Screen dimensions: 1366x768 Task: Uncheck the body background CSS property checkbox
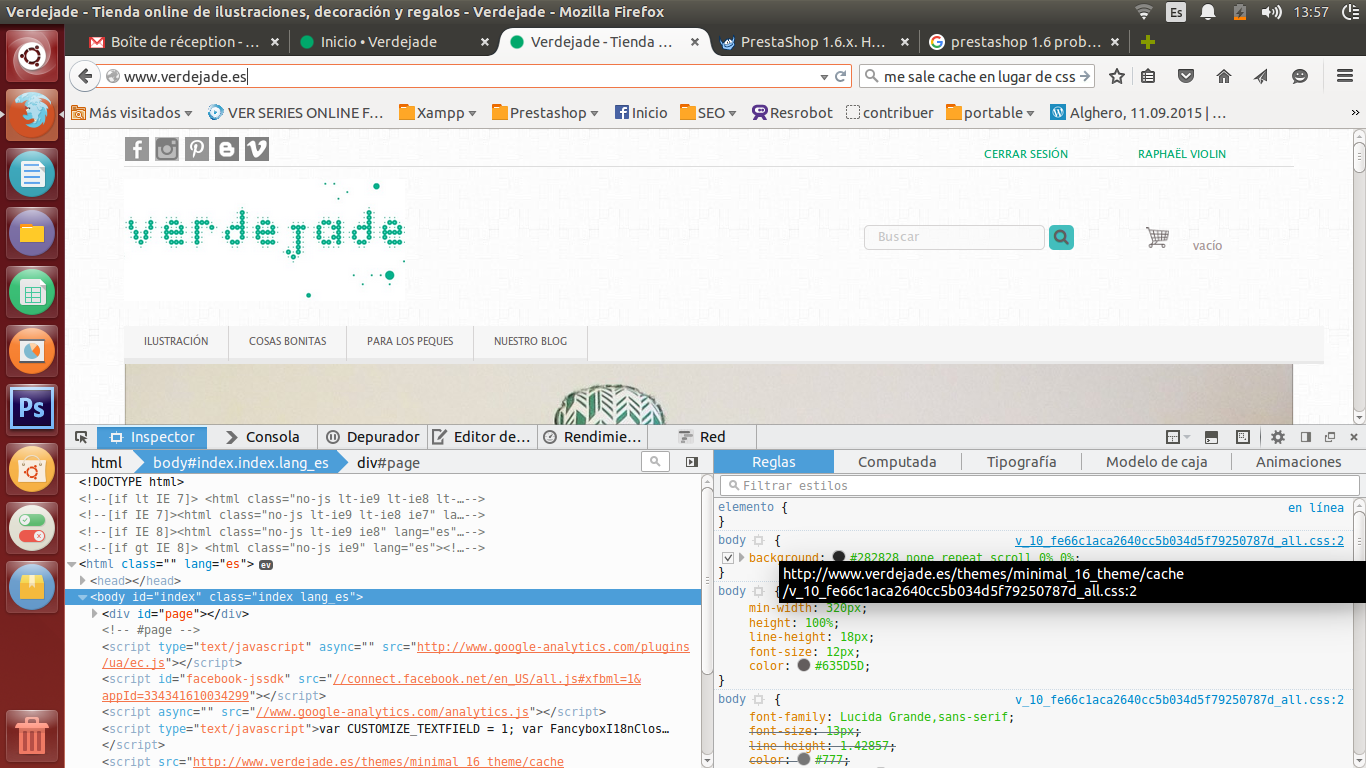pos(728,558)
